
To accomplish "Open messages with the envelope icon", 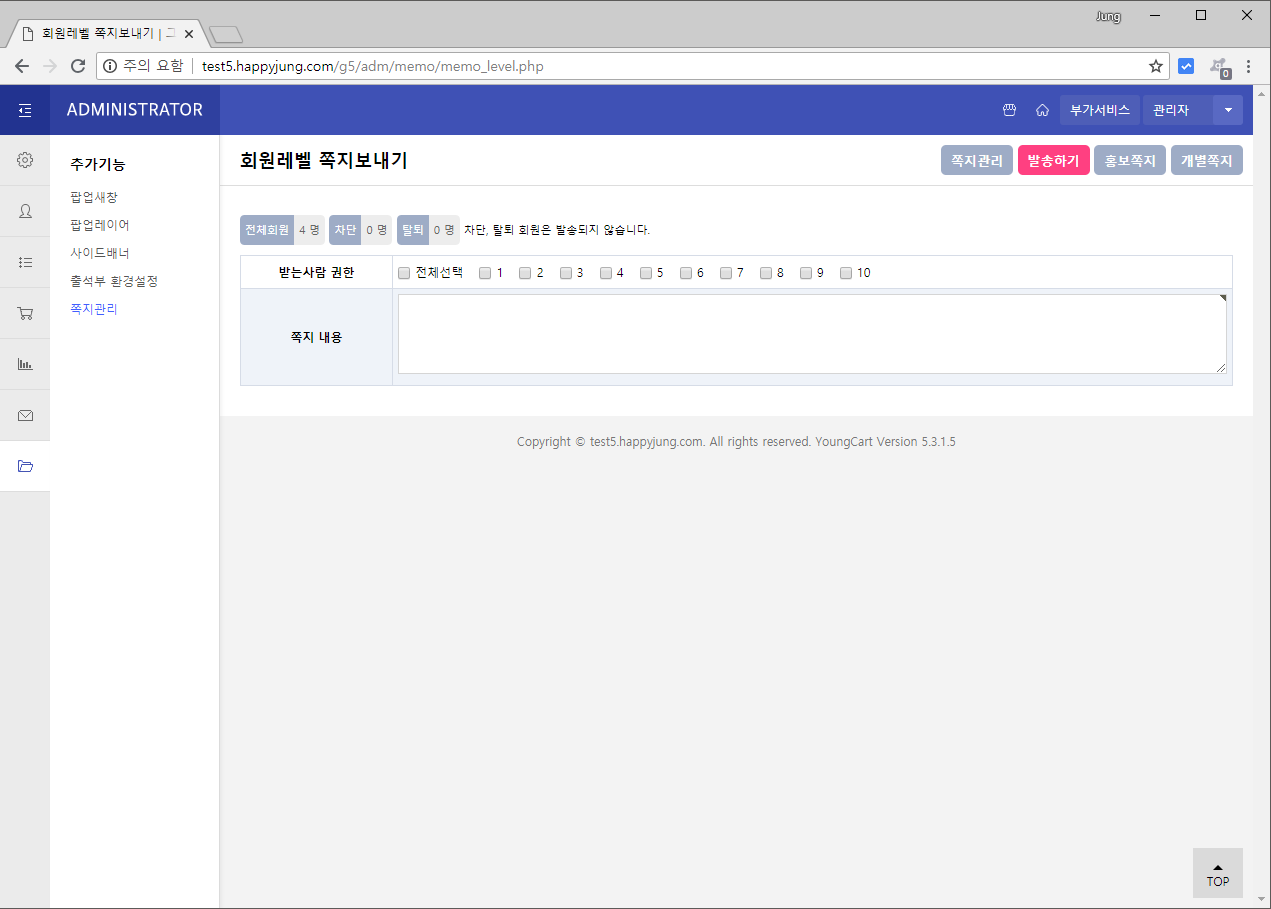I will click(24, 415).
